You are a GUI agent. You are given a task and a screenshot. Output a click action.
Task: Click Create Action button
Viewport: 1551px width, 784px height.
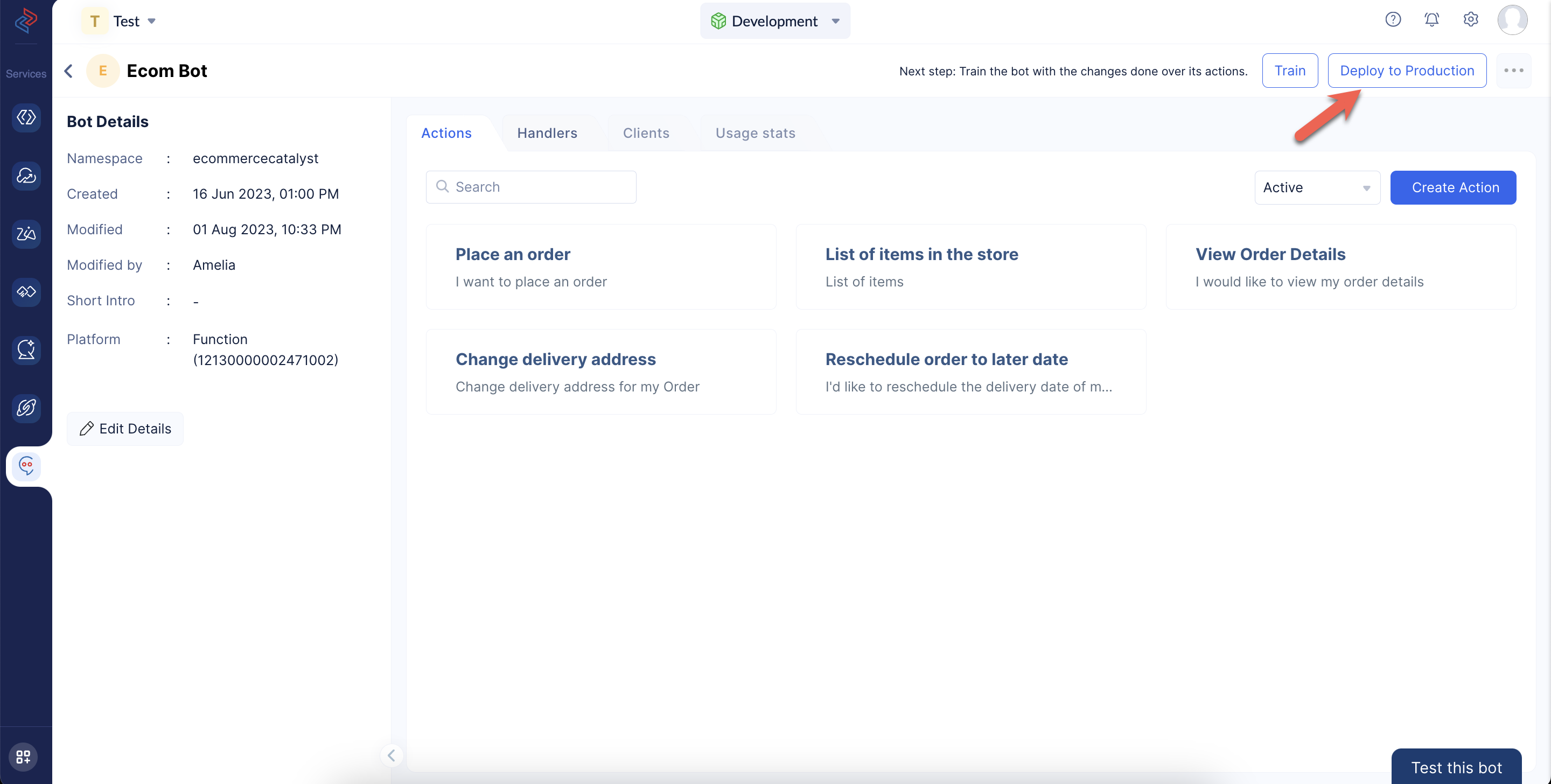pos(1453,187)
